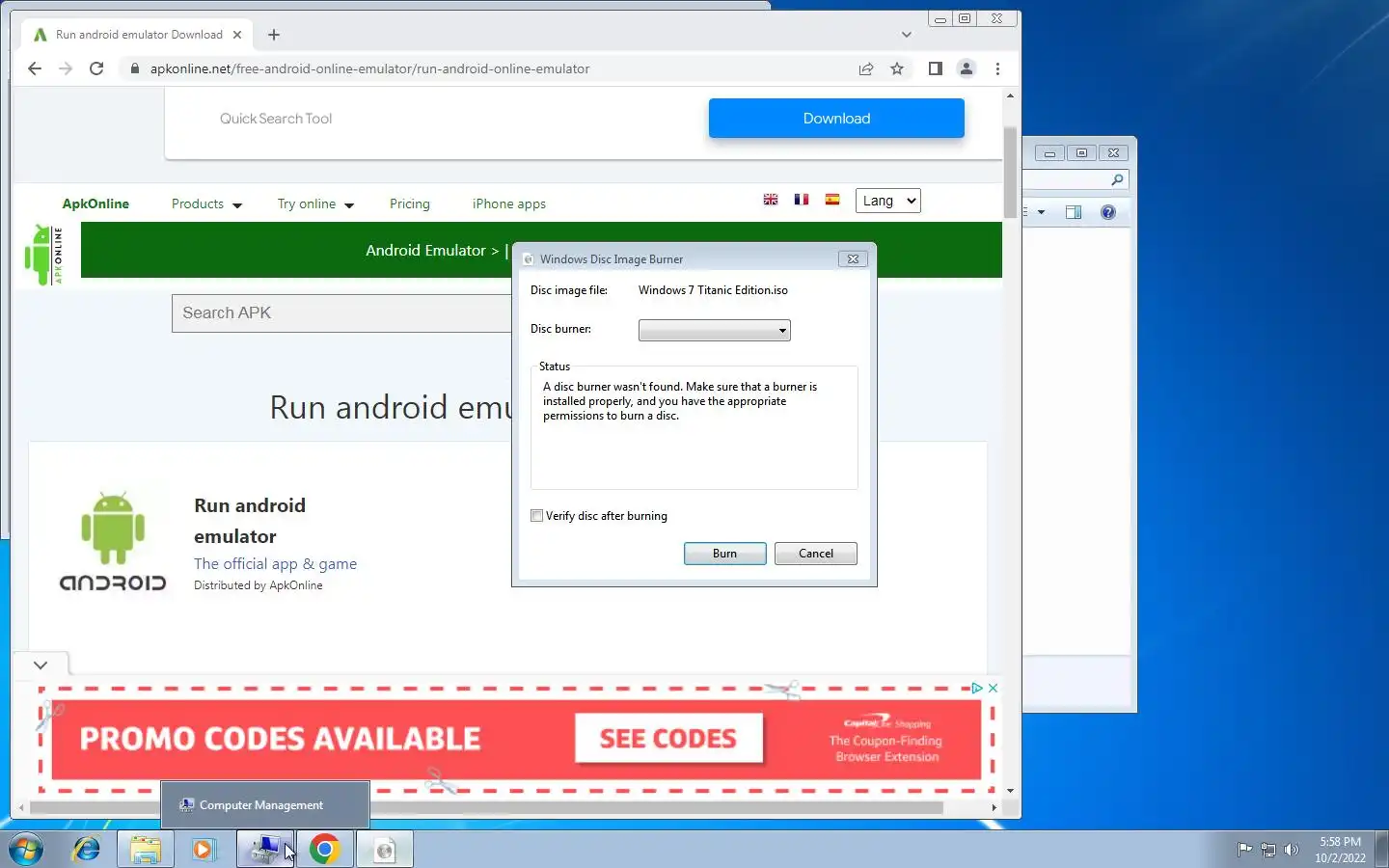1389x868 pixels.
Task: Click the Search APK input field
Action: tap(341, 313)
